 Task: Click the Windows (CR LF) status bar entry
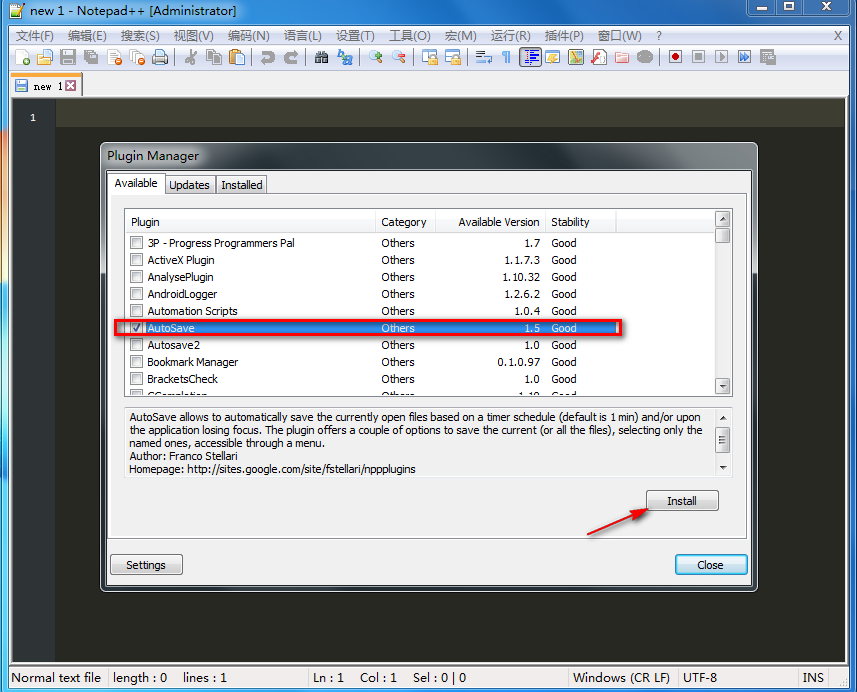point(621,678)
